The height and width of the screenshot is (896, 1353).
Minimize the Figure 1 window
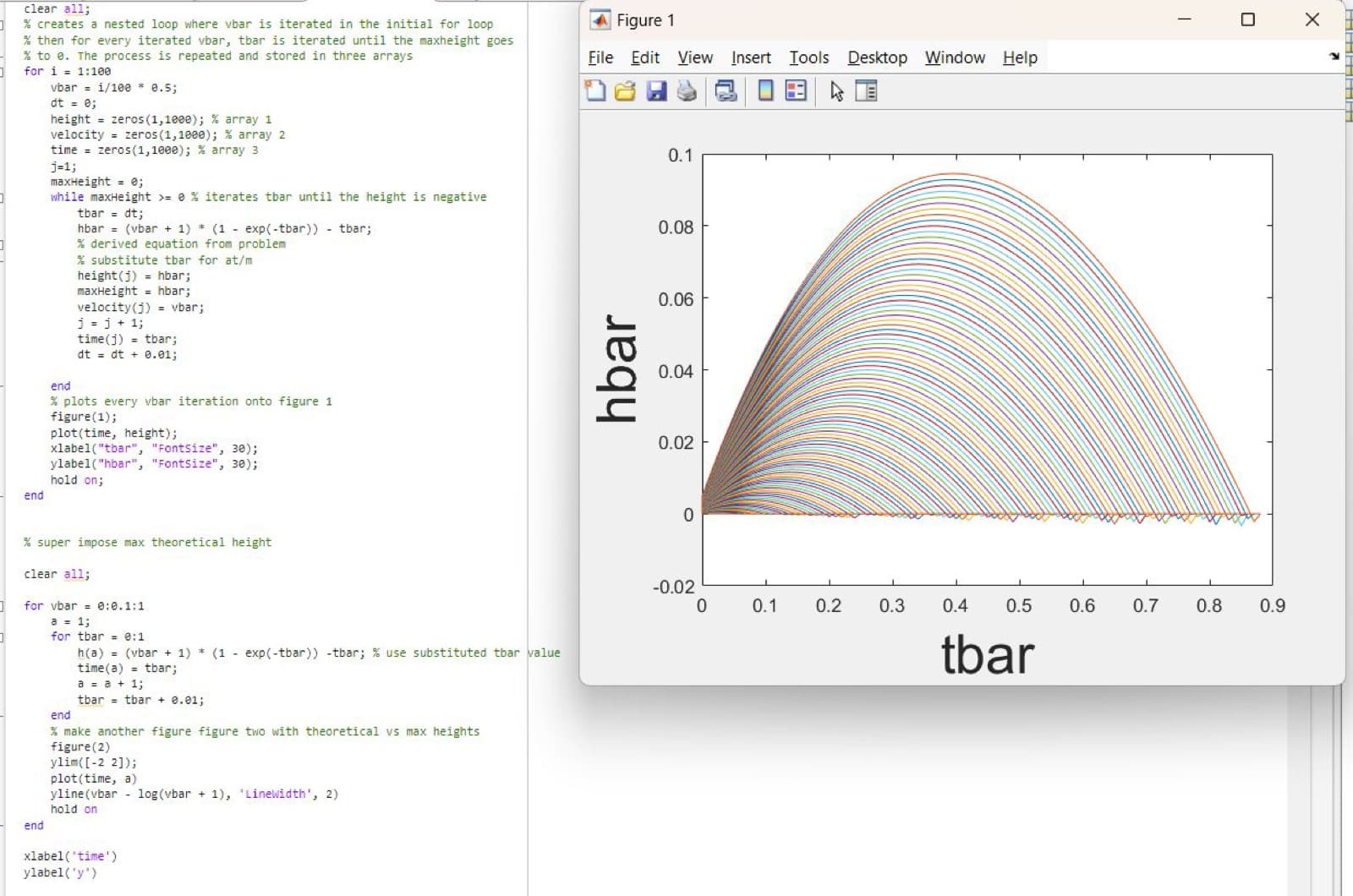[1185, 19]
